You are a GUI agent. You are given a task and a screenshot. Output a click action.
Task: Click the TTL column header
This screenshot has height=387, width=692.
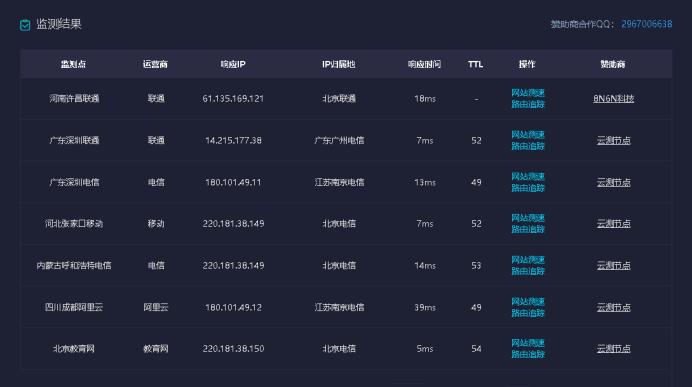pos(476,64)
